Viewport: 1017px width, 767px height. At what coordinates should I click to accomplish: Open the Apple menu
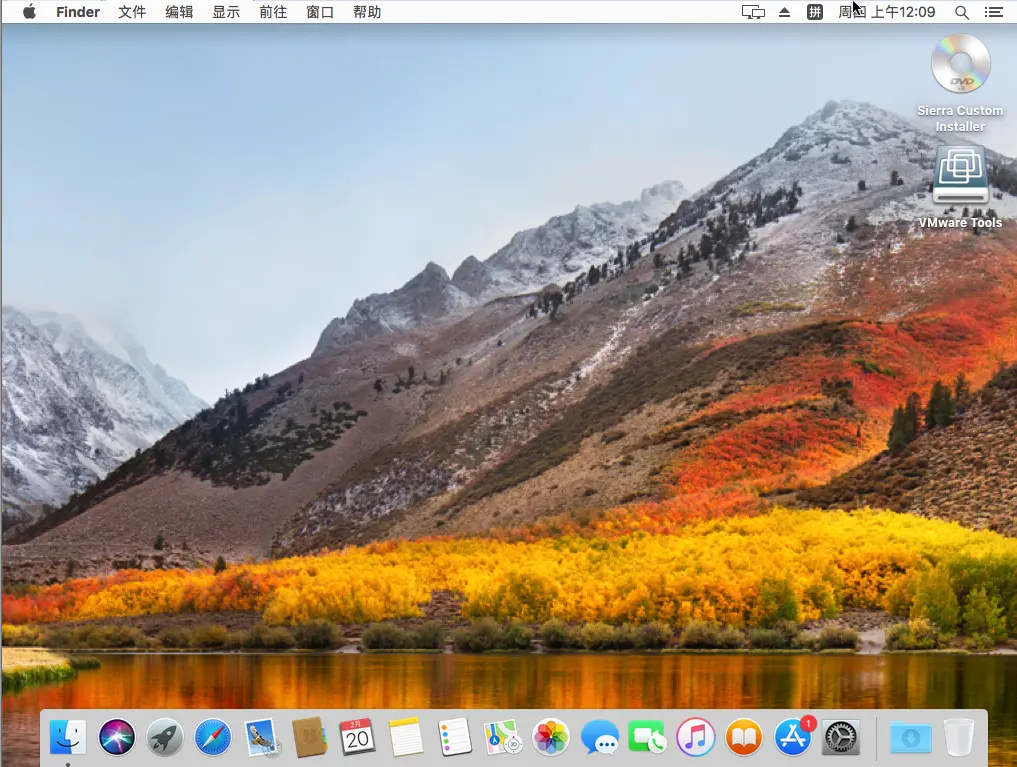tap(29, 12)
